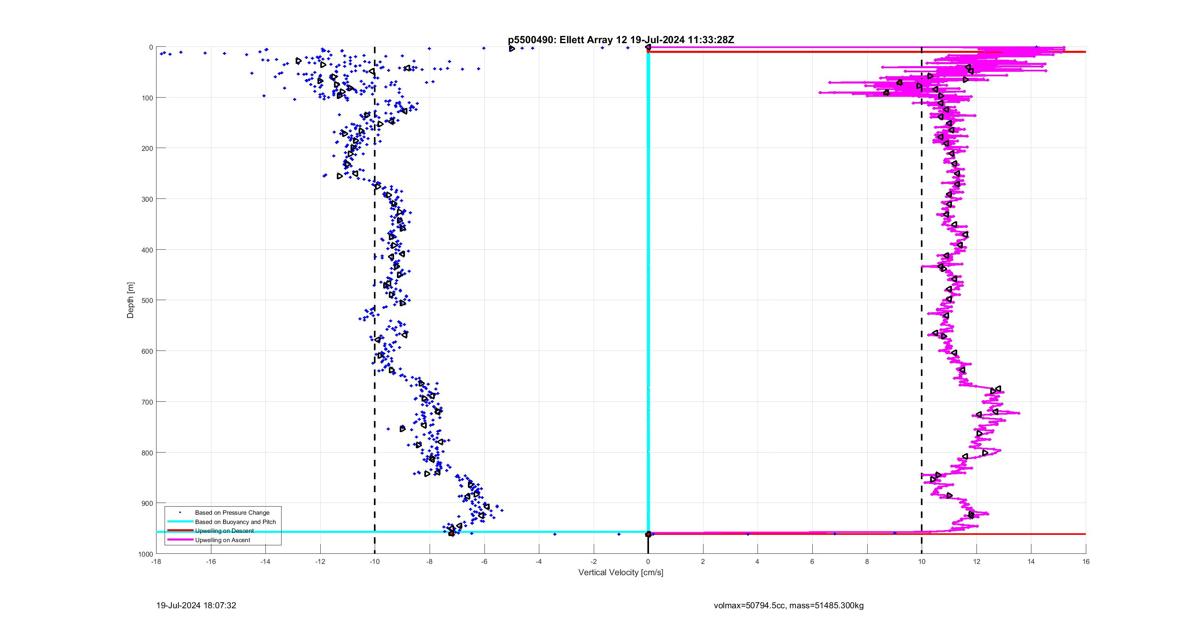Click the cyan line sample in the legend
The image size is (1200, 622).
[x=180, y=521]
